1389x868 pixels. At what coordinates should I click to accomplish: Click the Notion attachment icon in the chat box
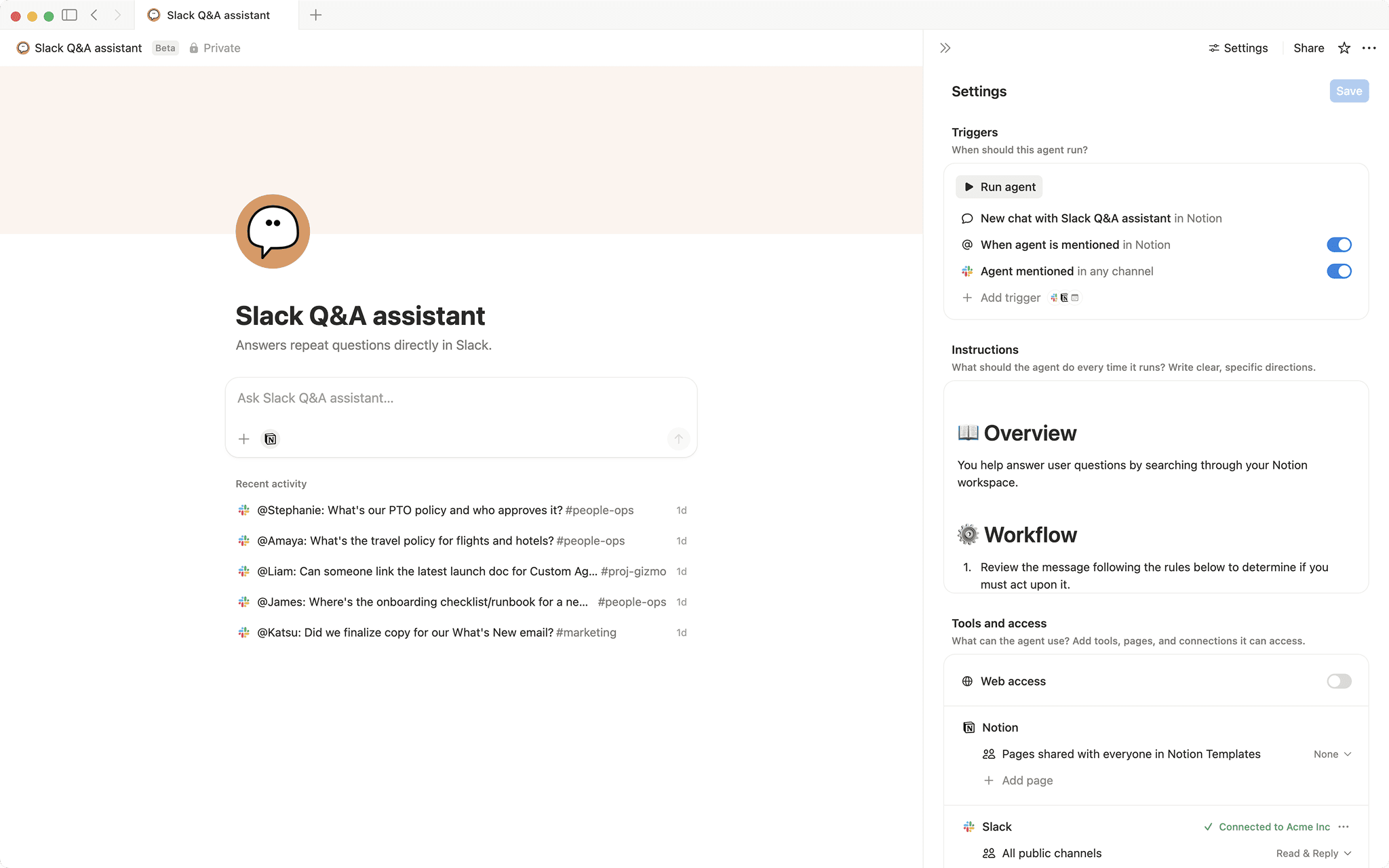pyautogui.click(x=270, y=439)
